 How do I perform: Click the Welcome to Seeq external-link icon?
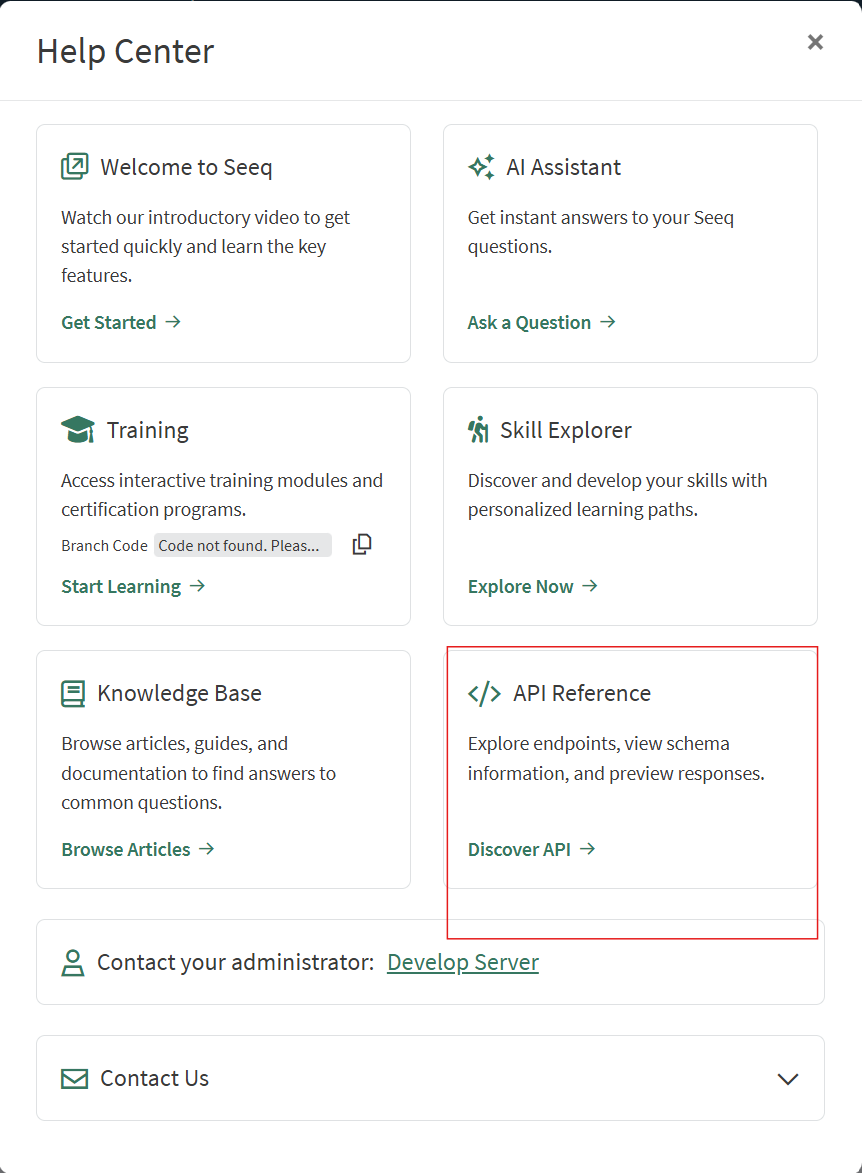(x=75, y=167)
